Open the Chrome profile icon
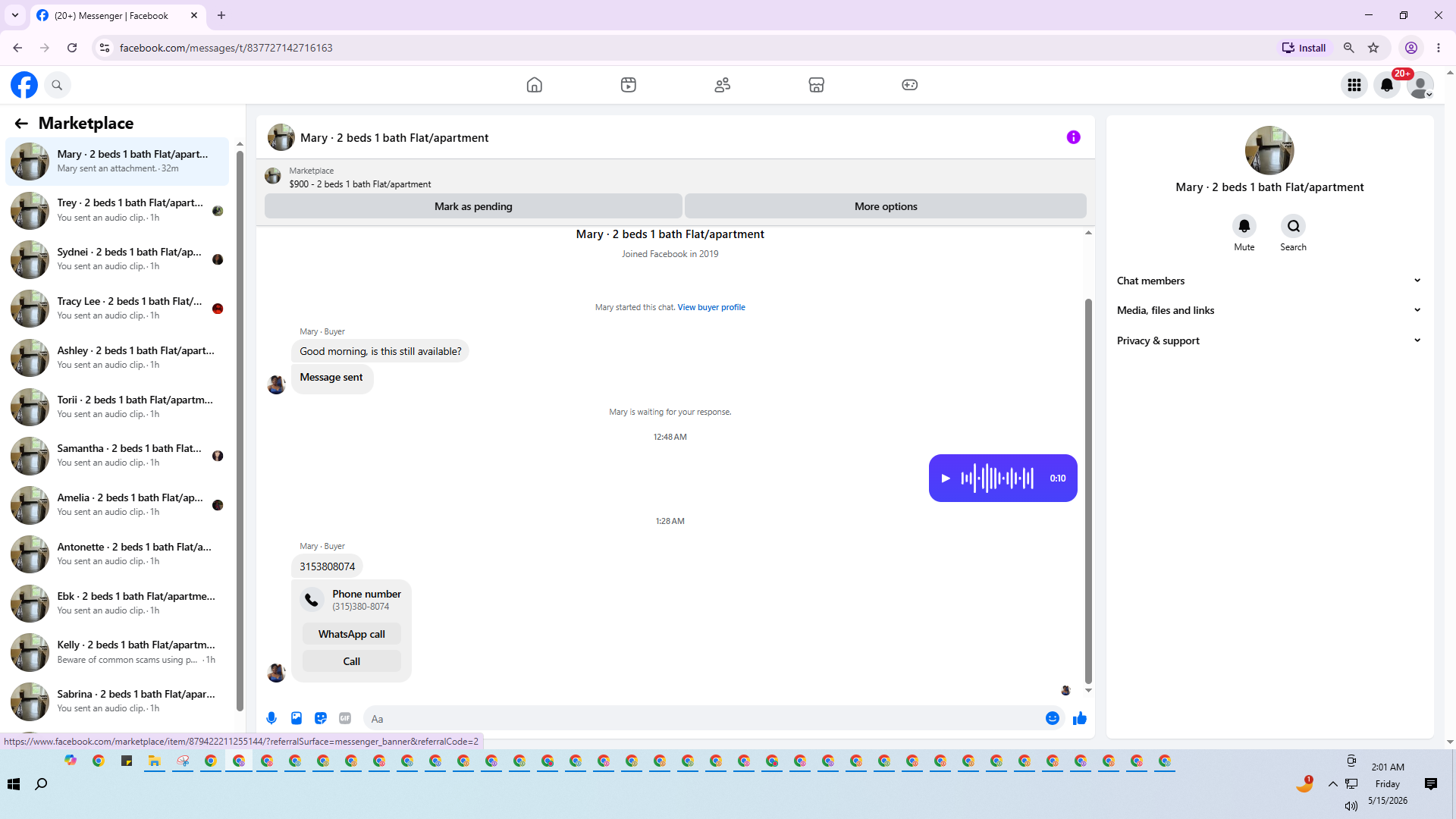 pyautogui.click(x=1411, y=48)
